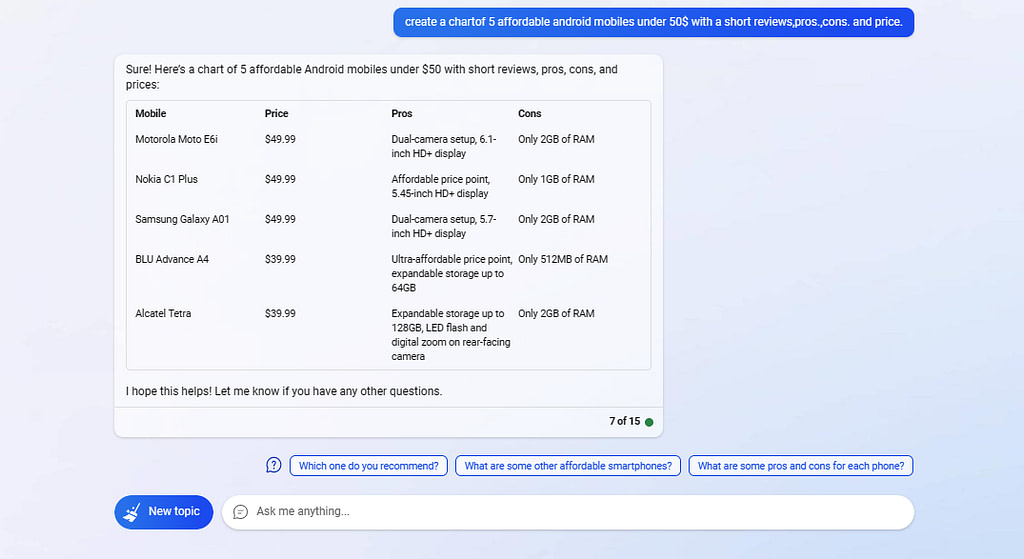
Task: Click the 'Pros' column header
Action: coord(402,114)
